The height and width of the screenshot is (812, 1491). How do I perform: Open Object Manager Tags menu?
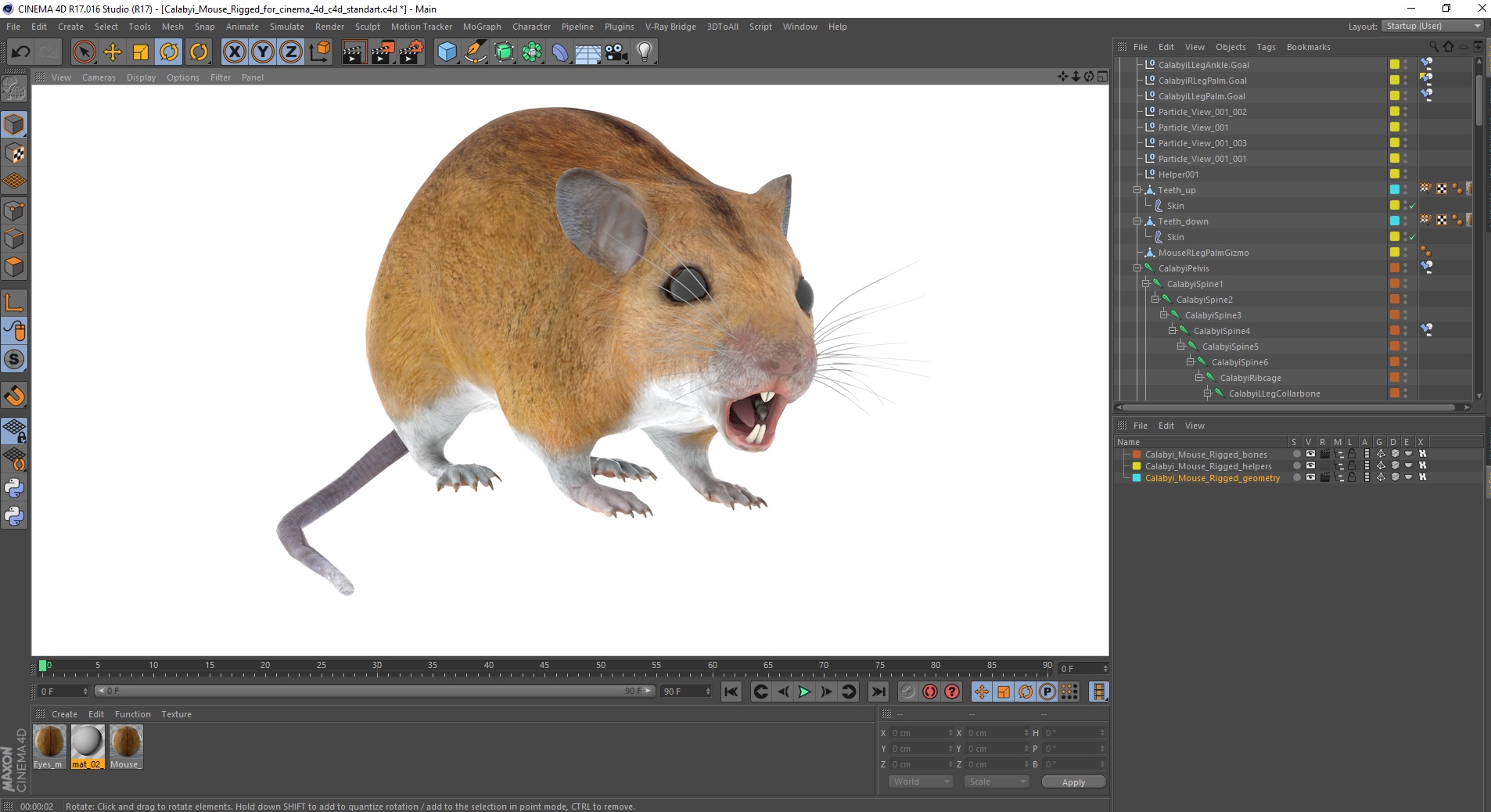pos(1266,47)
